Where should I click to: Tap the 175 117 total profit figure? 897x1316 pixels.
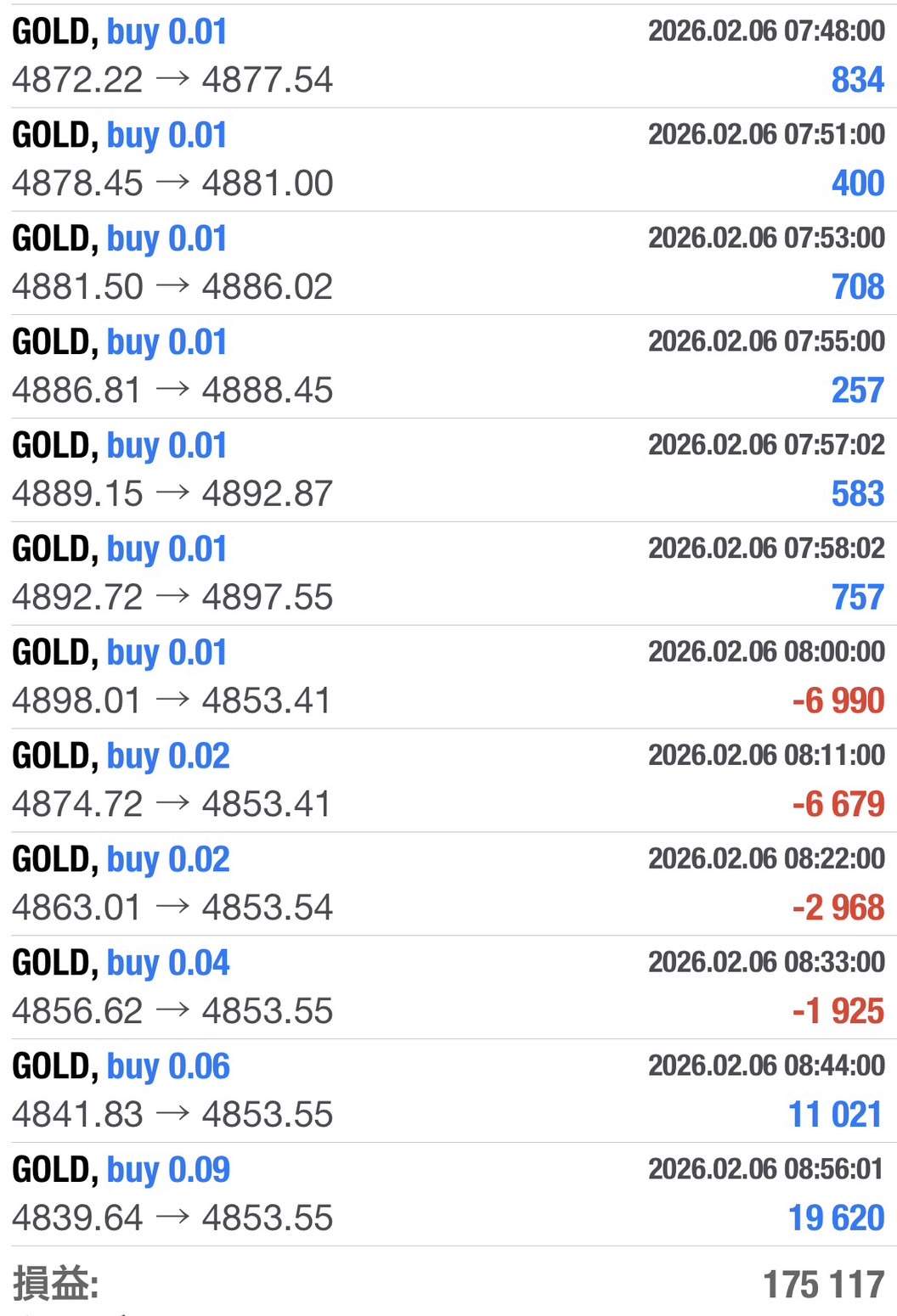823,1285
